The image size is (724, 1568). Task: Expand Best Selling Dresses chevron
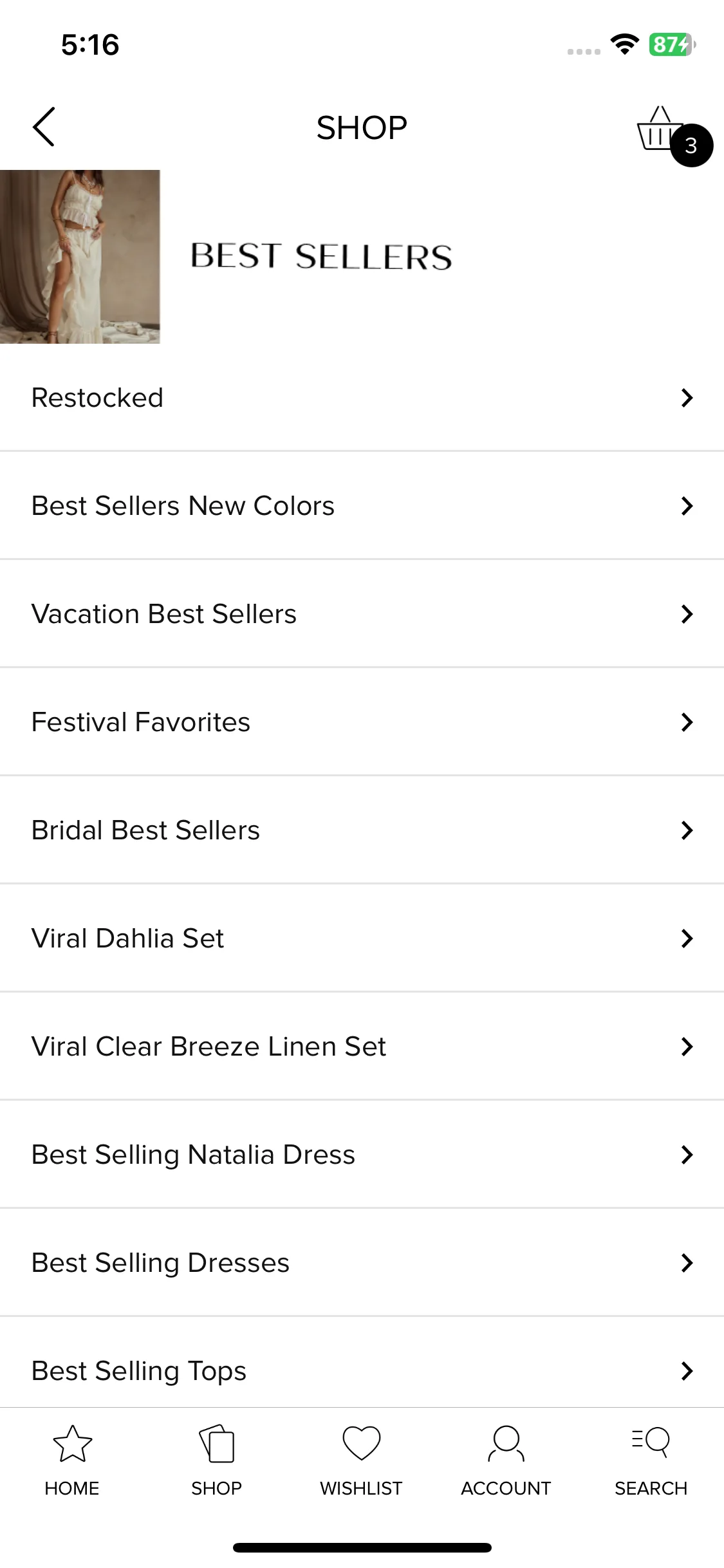687,1263
